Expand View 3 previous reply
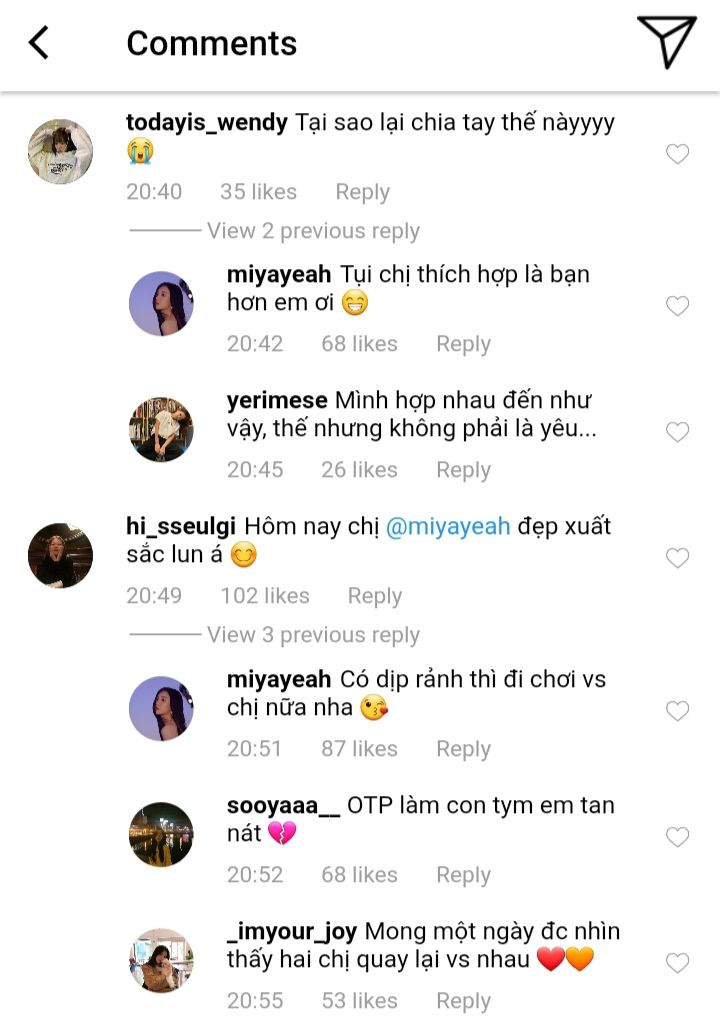 pyautogui.click(x=312, y=635)
